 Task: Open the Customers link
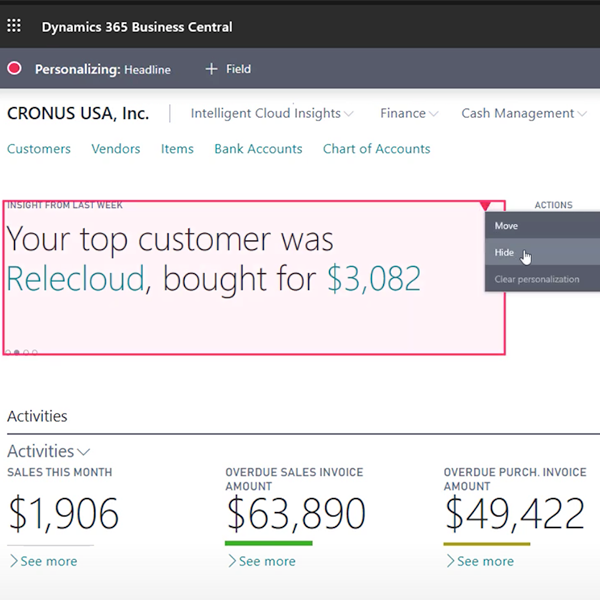[x=39, y=148]
